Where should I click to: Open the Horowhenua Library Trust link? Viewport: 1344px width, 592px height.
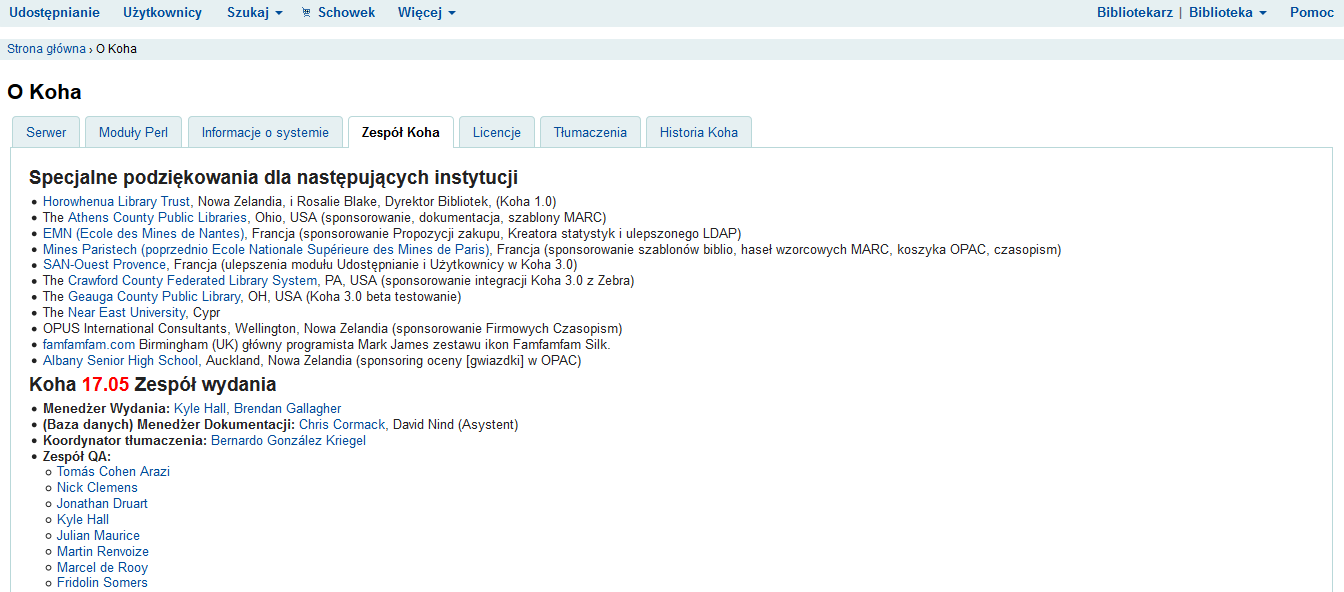pos(116,201)
